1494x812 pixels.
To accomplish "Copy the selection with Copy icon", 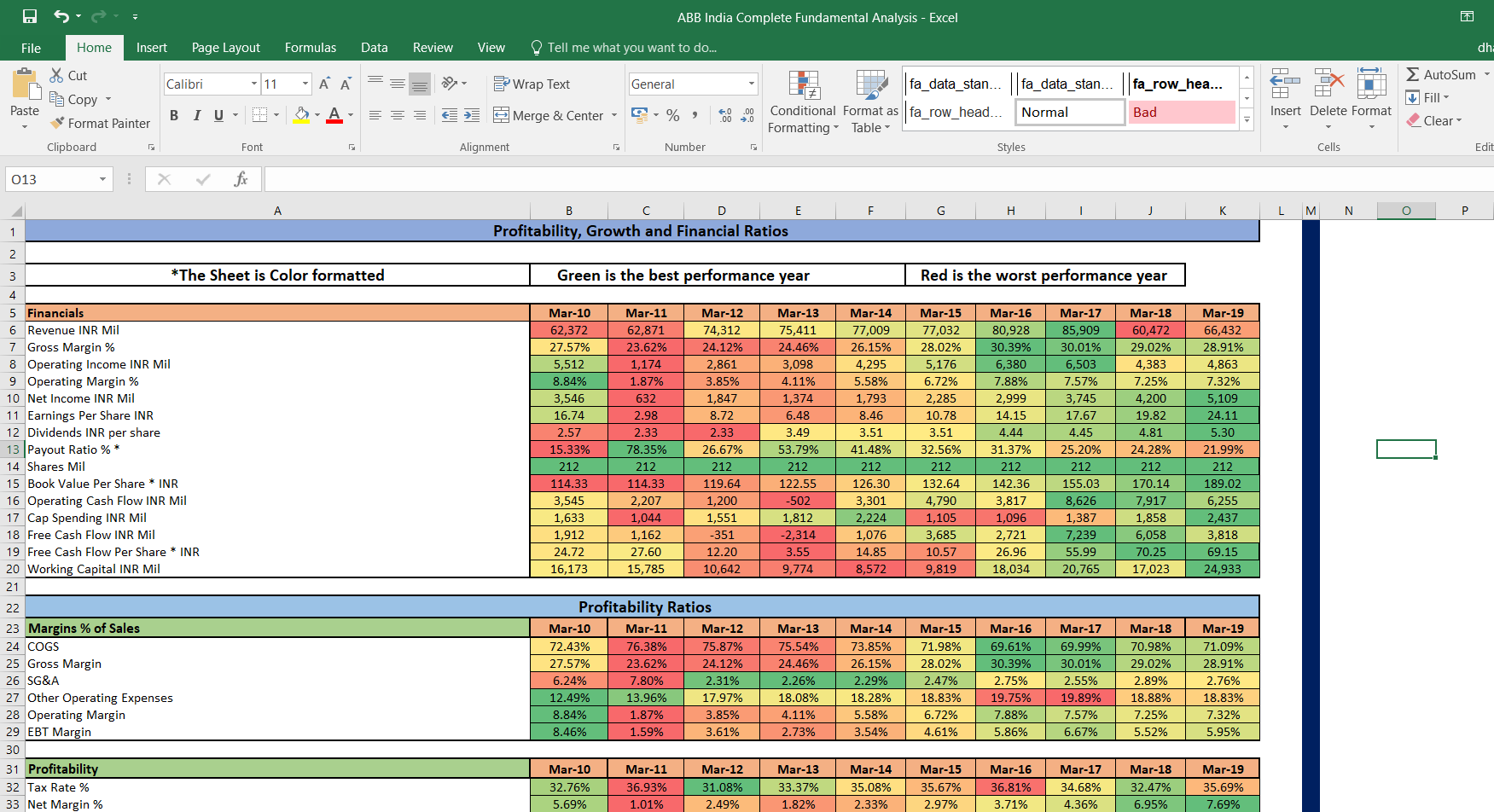I will pyautogui.click(x=57, y=99).
